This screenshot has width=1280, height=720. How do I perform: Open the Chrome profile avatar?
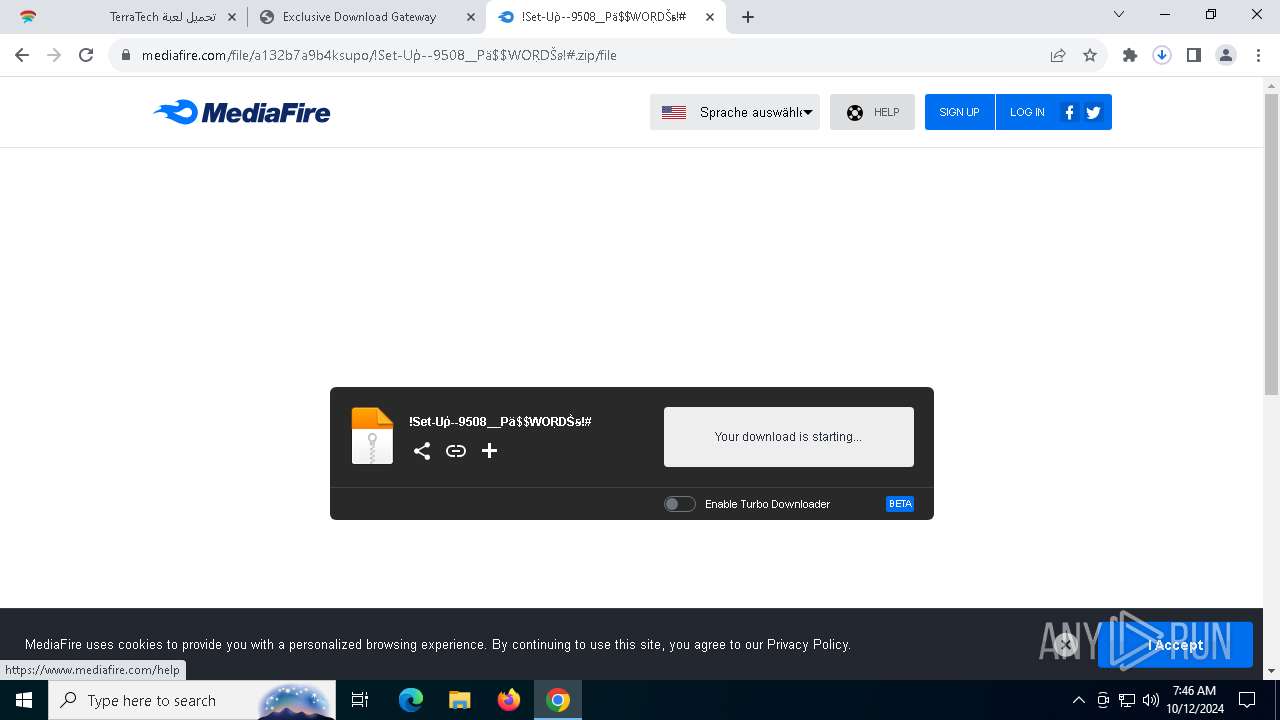tap(1226, 55)
